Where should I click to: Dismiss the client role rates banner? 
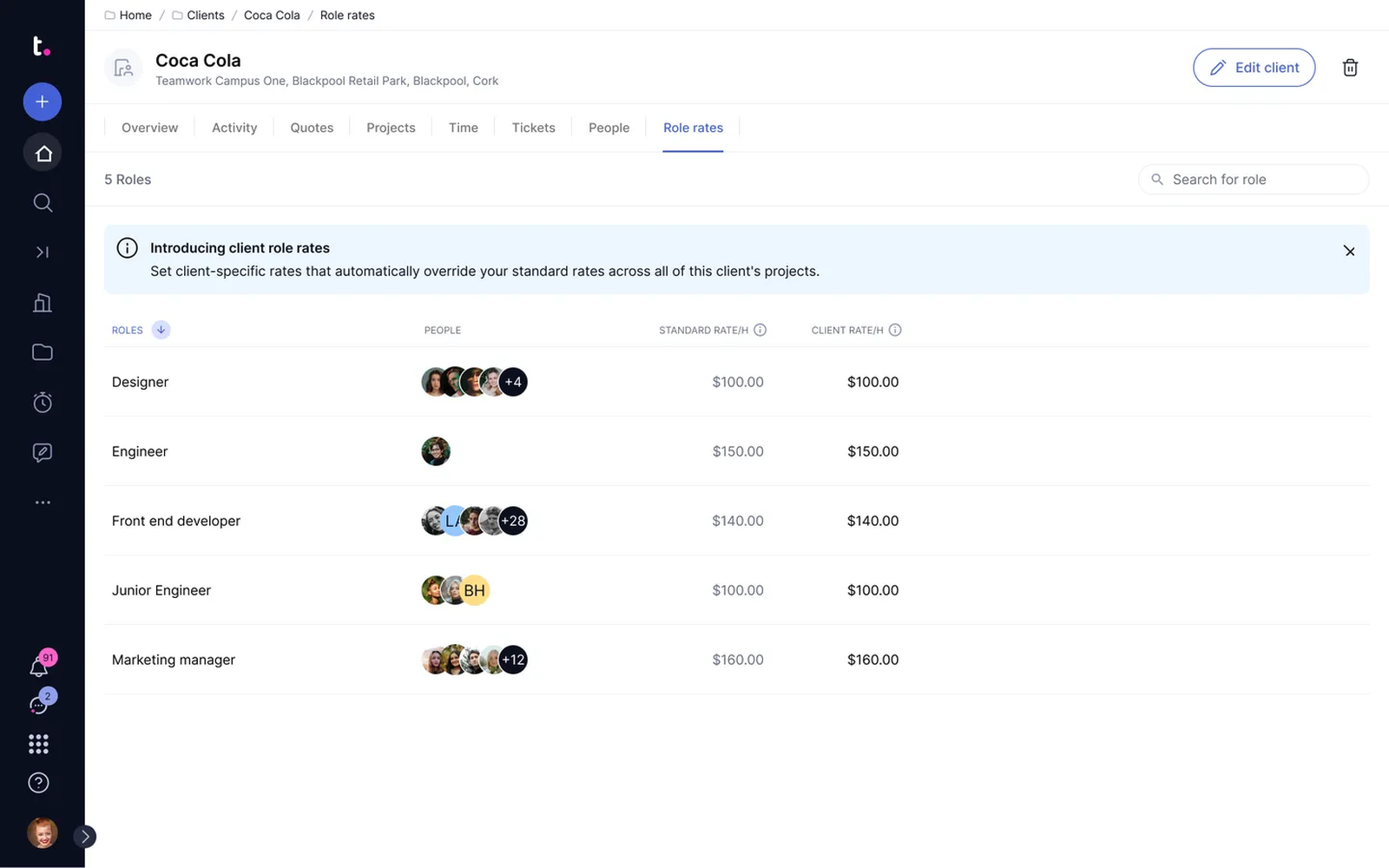[x=1349, y=251]
